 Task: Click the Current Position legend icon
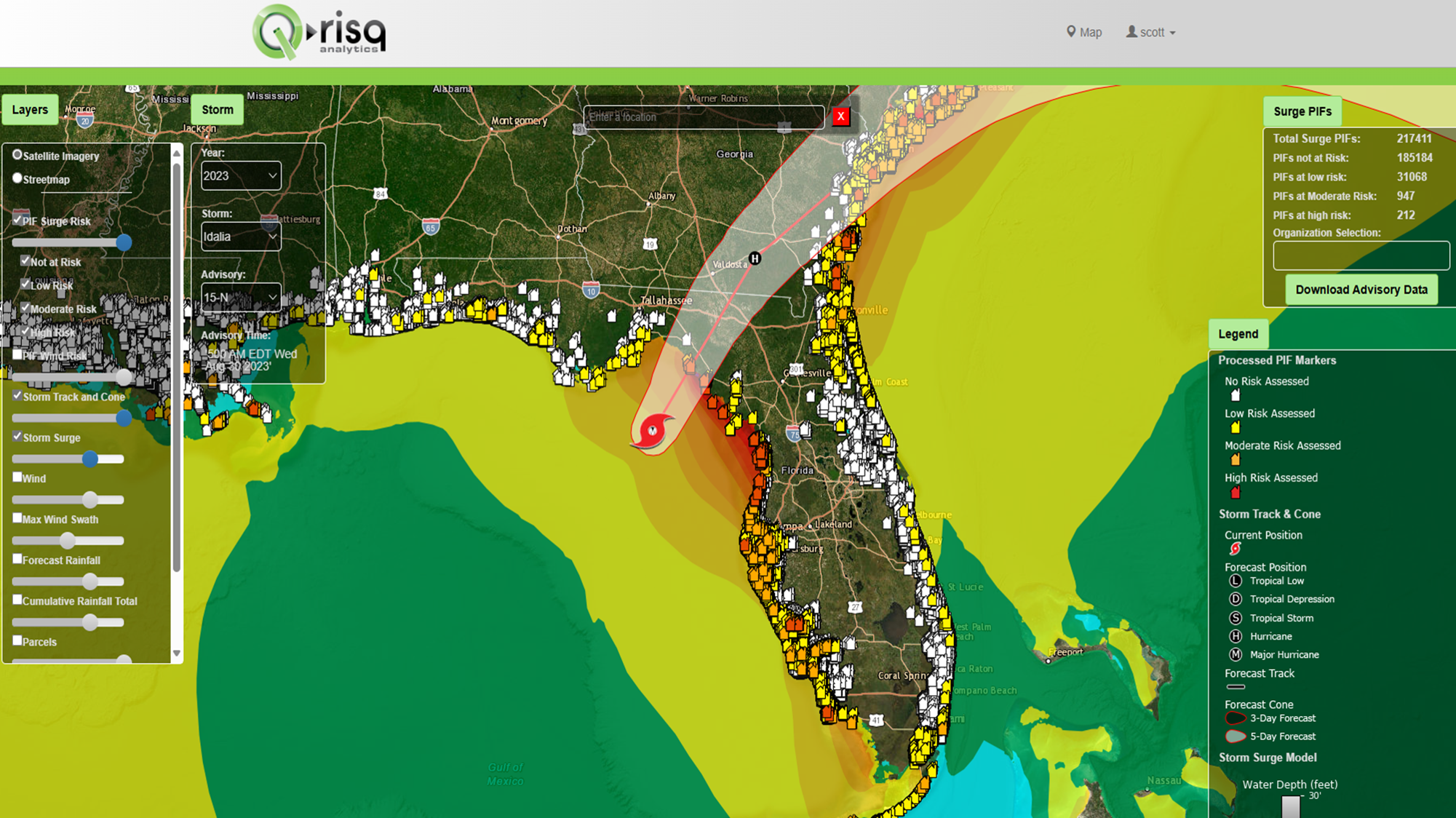pyautogui.click(x=1235, y=549)
